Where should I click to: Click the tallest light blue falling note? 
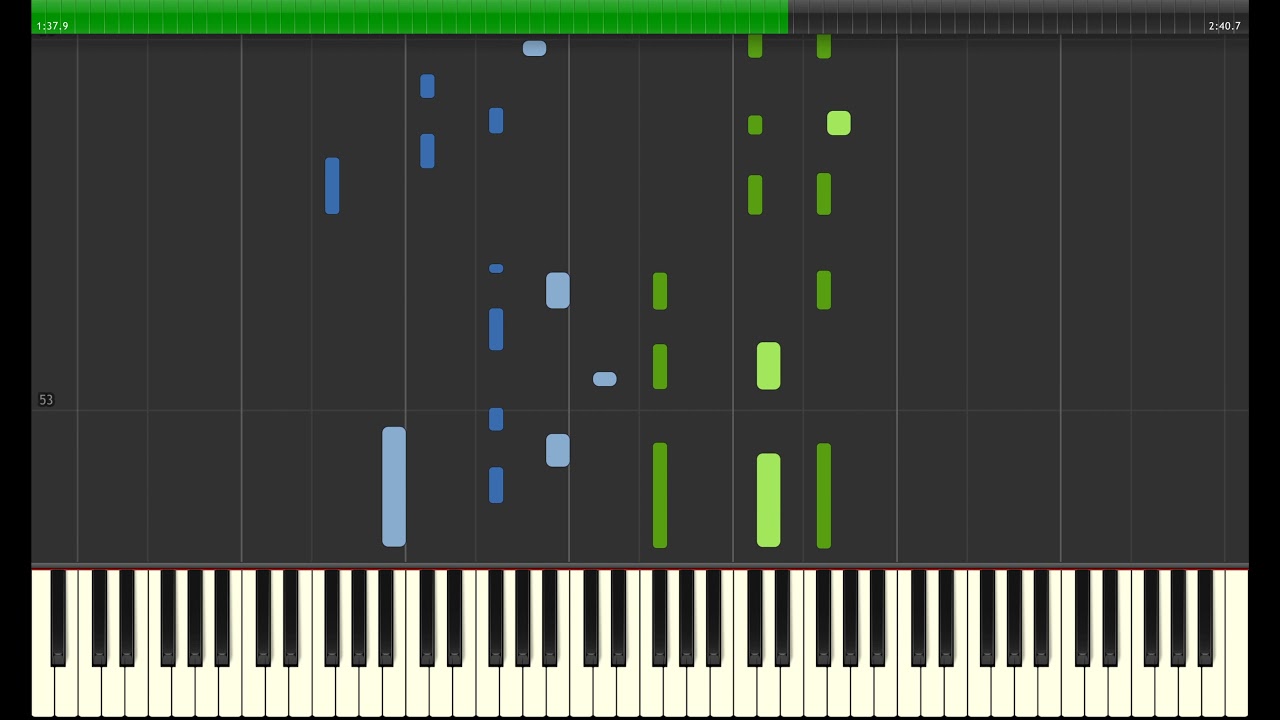394,487
